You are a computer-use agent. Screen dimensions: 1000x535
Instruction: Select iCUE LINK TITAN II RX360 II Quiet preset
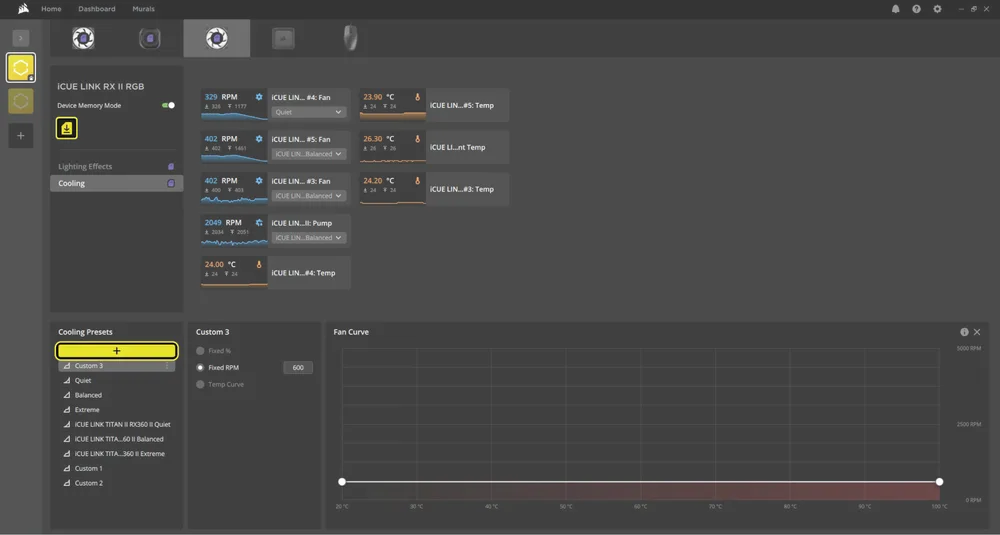117,425
